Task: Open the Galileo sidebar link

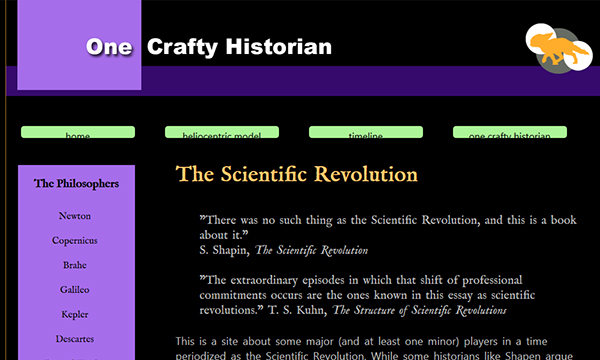Action: (x=75, y=290)
